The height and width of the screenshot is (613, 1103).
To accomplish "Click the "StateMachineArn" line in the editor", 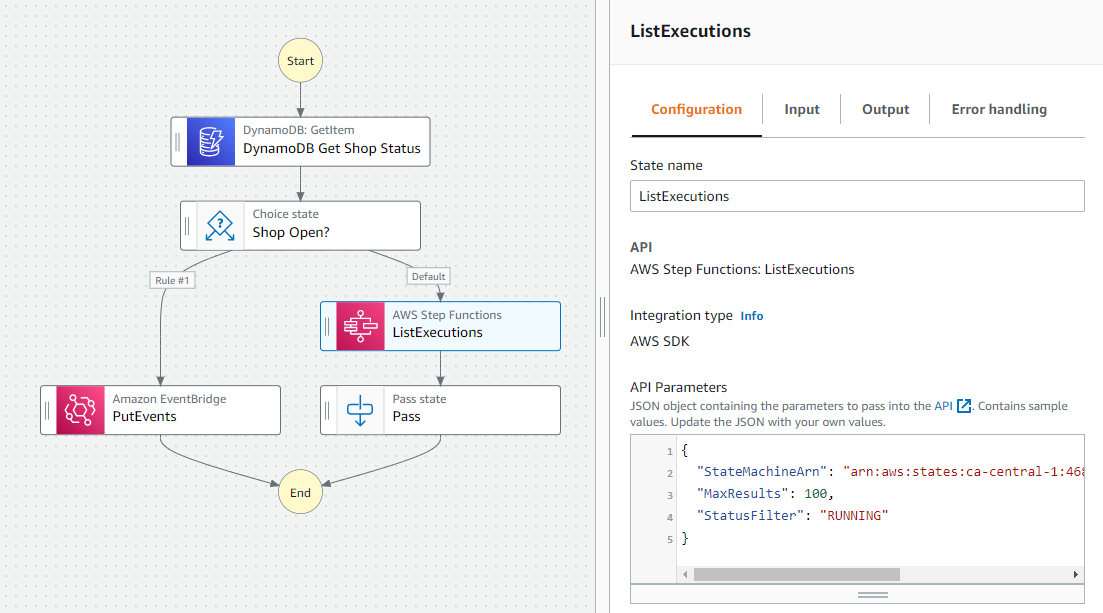I will click(890, 472).
